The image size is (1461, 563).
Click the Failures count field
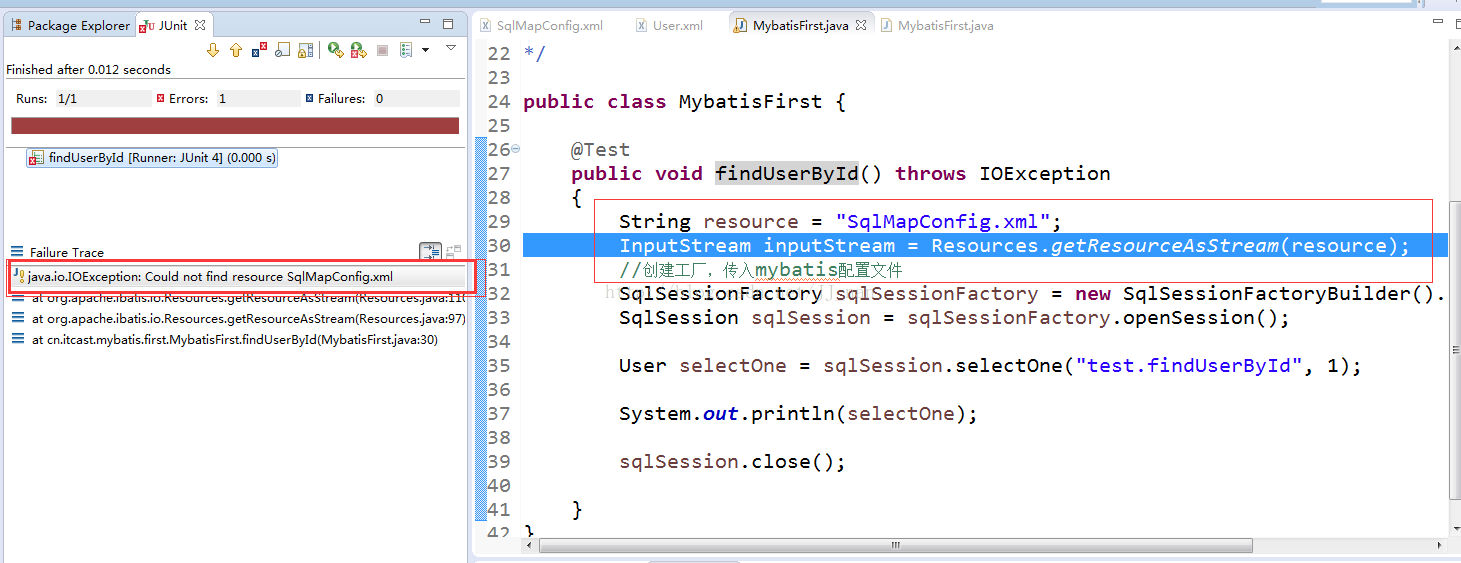coord(416,99)
